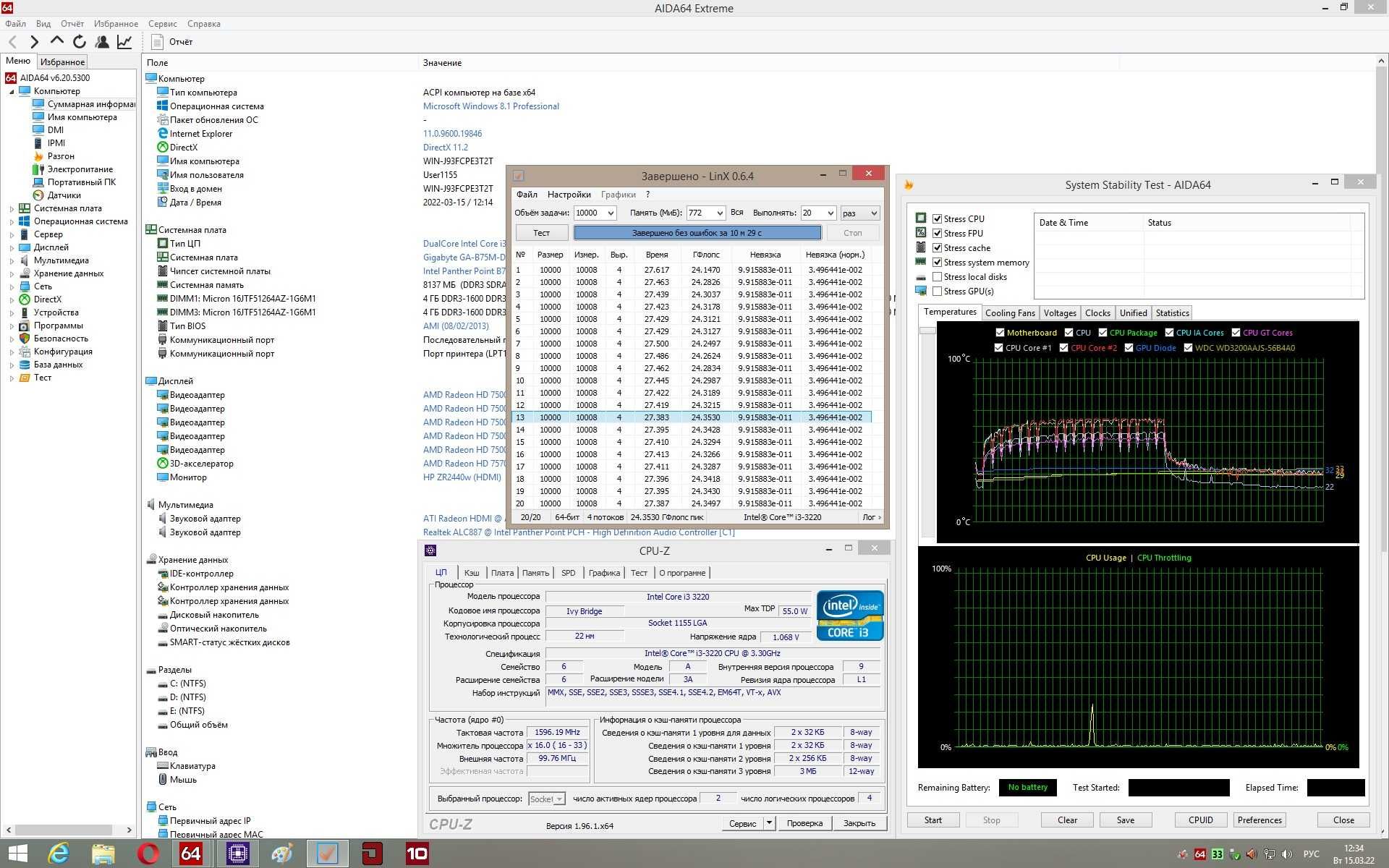Click the AIDA64 refresh icon
The height and width of the screenshot is (868, 1389).
[80, 42]
